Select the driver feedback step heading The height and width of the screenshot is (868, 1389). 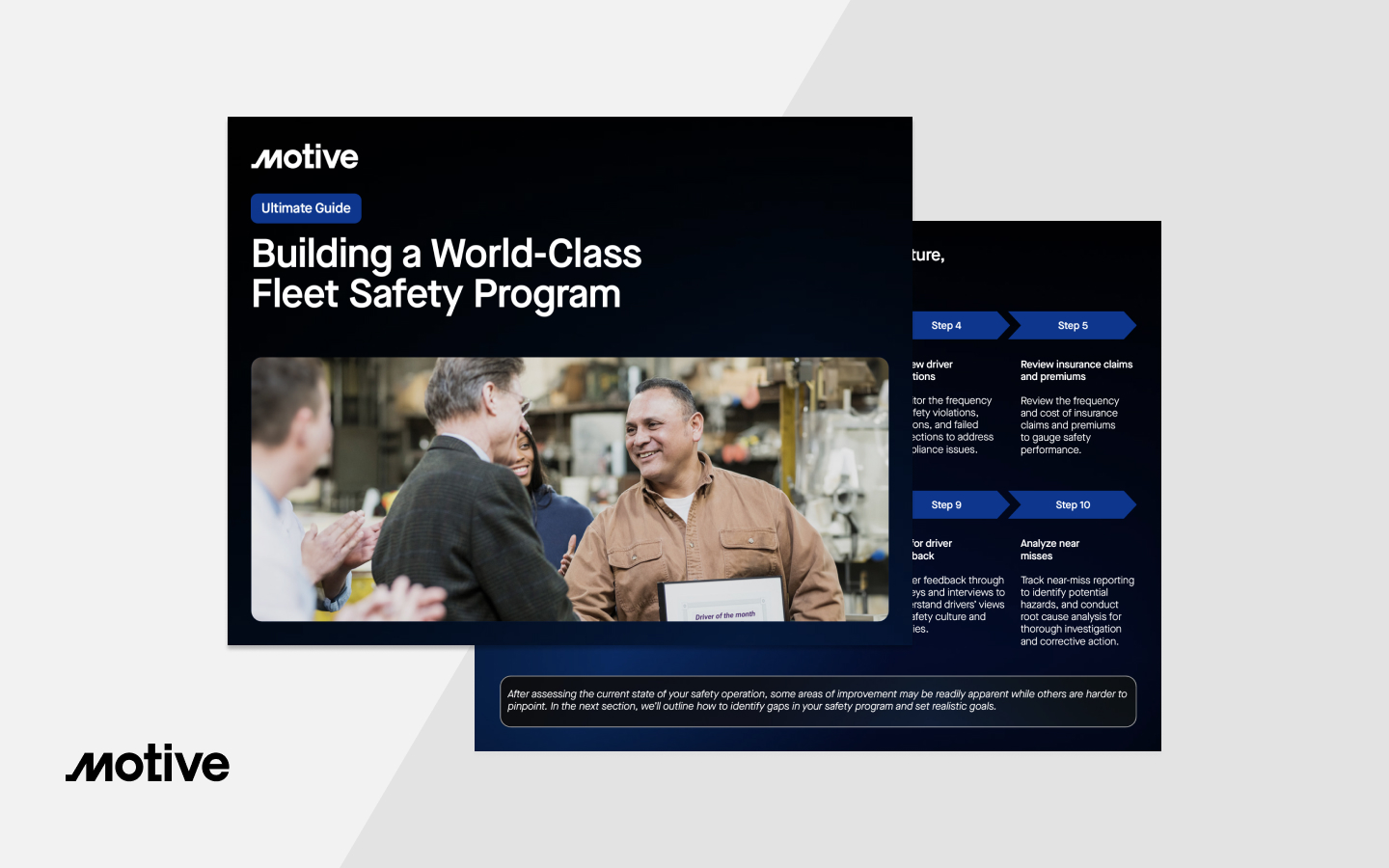940,549
